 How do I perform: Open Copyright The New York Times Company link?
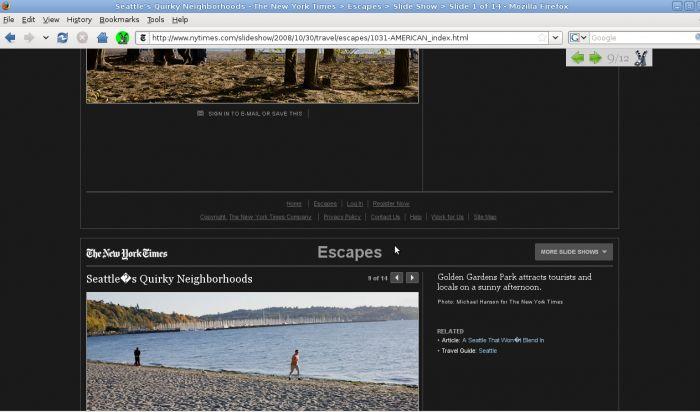pos(256,217)
